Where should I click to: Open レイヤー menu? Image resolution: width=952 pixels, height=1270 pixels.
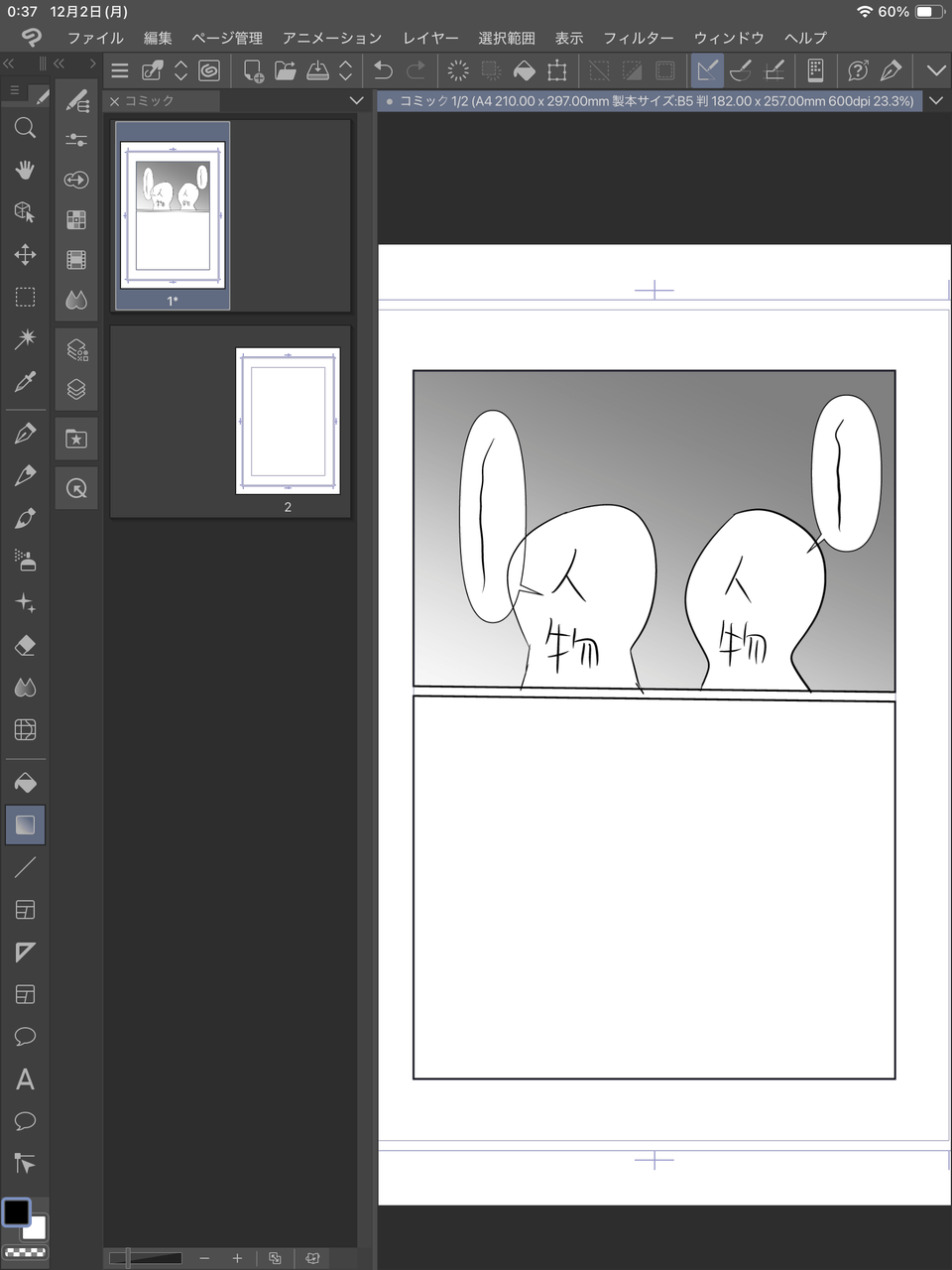(x=430, y=38)
